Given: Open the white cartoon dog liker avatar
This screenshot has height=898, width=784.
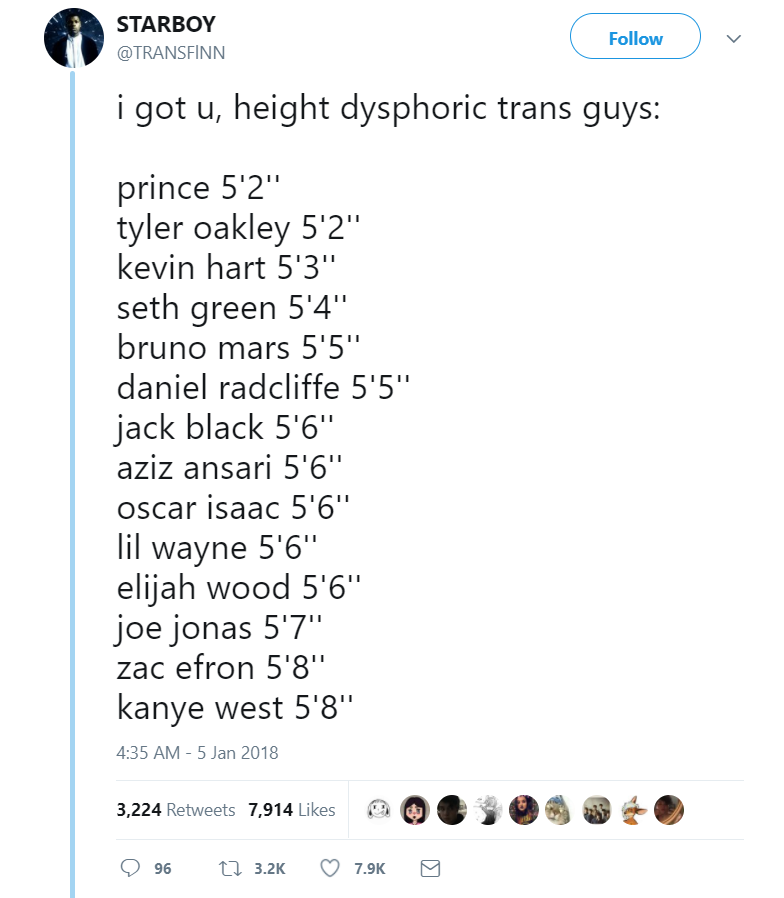Looking at the screenshot, I should tap(379, 810).
